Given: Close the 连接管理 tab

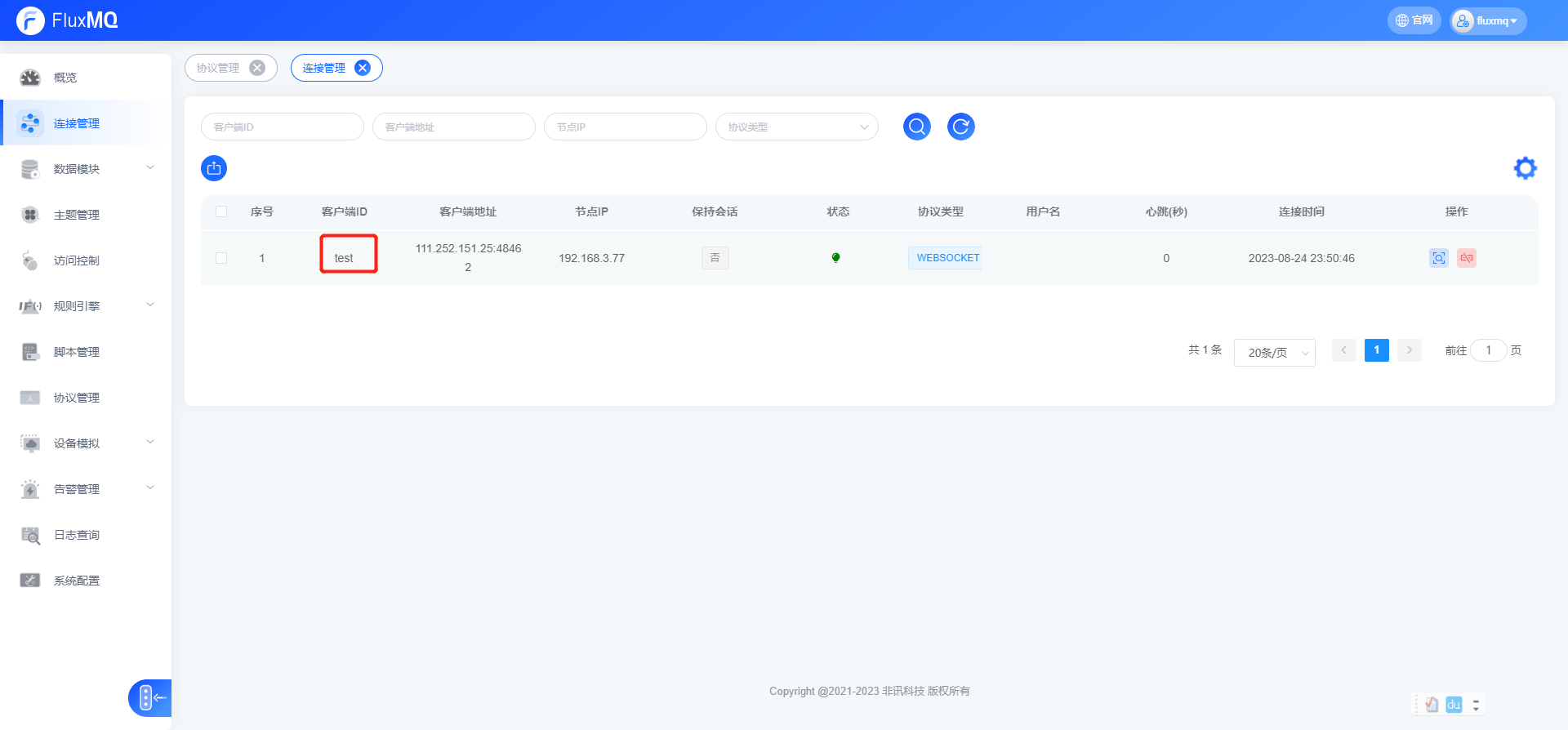Looking at the screenshot, I should click(x=363, y=68).
